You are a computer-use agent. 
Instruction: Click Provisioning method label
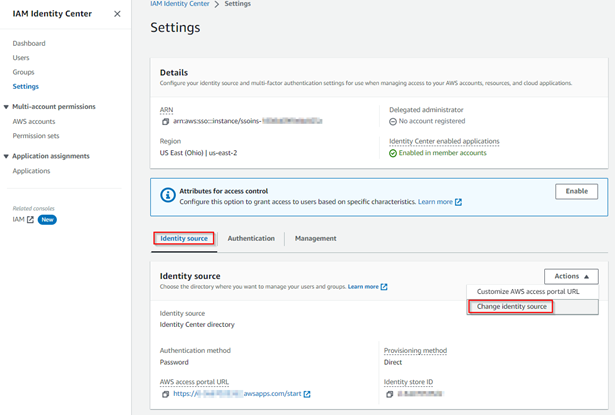click(x=415, y=351)
